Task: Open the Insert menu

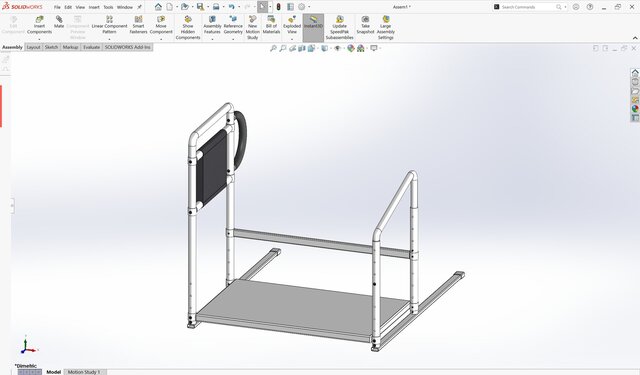Action: [94, 7]
